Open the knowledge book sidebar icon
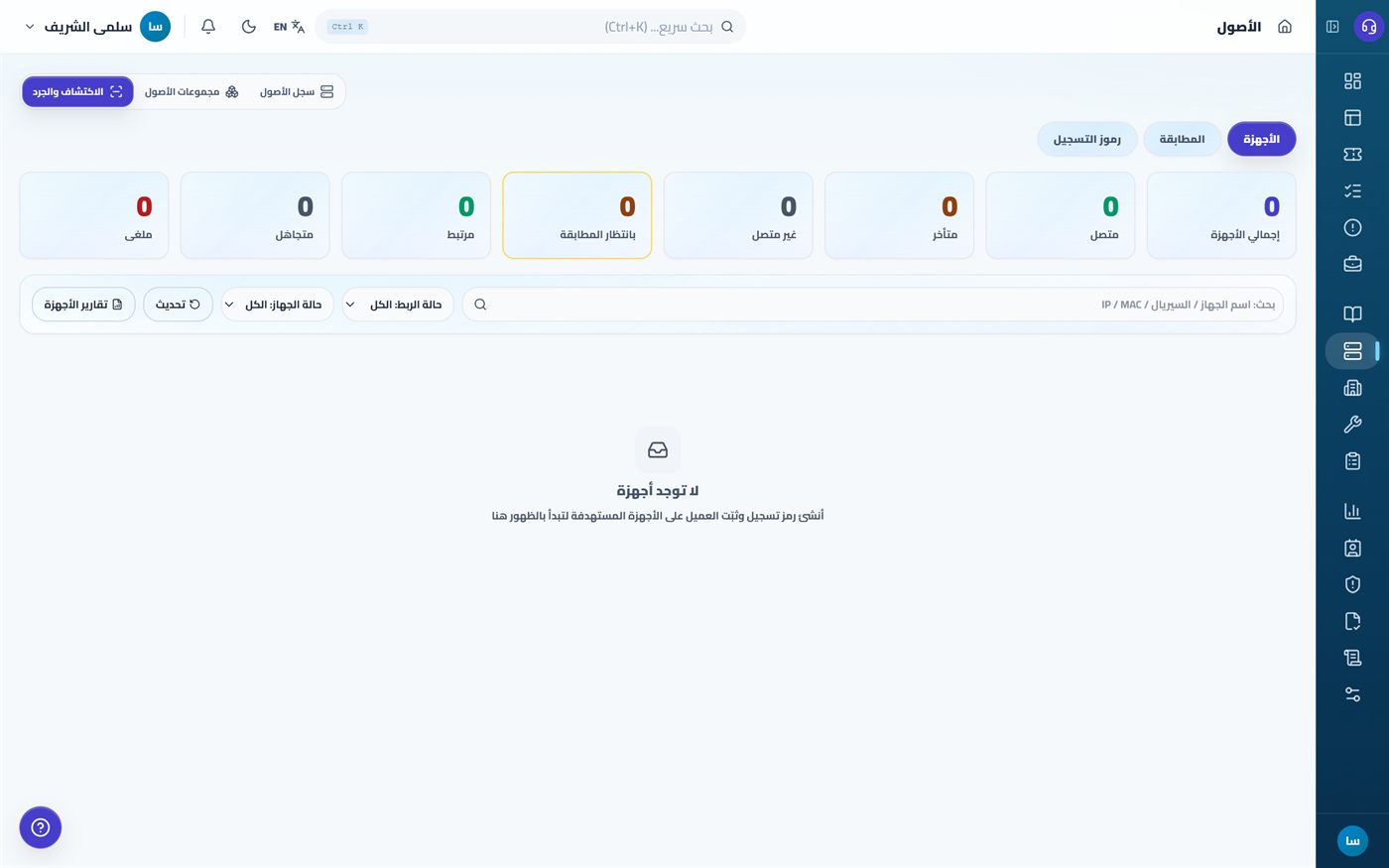Screen dimensions: 1389x868 coord(1352,314)
